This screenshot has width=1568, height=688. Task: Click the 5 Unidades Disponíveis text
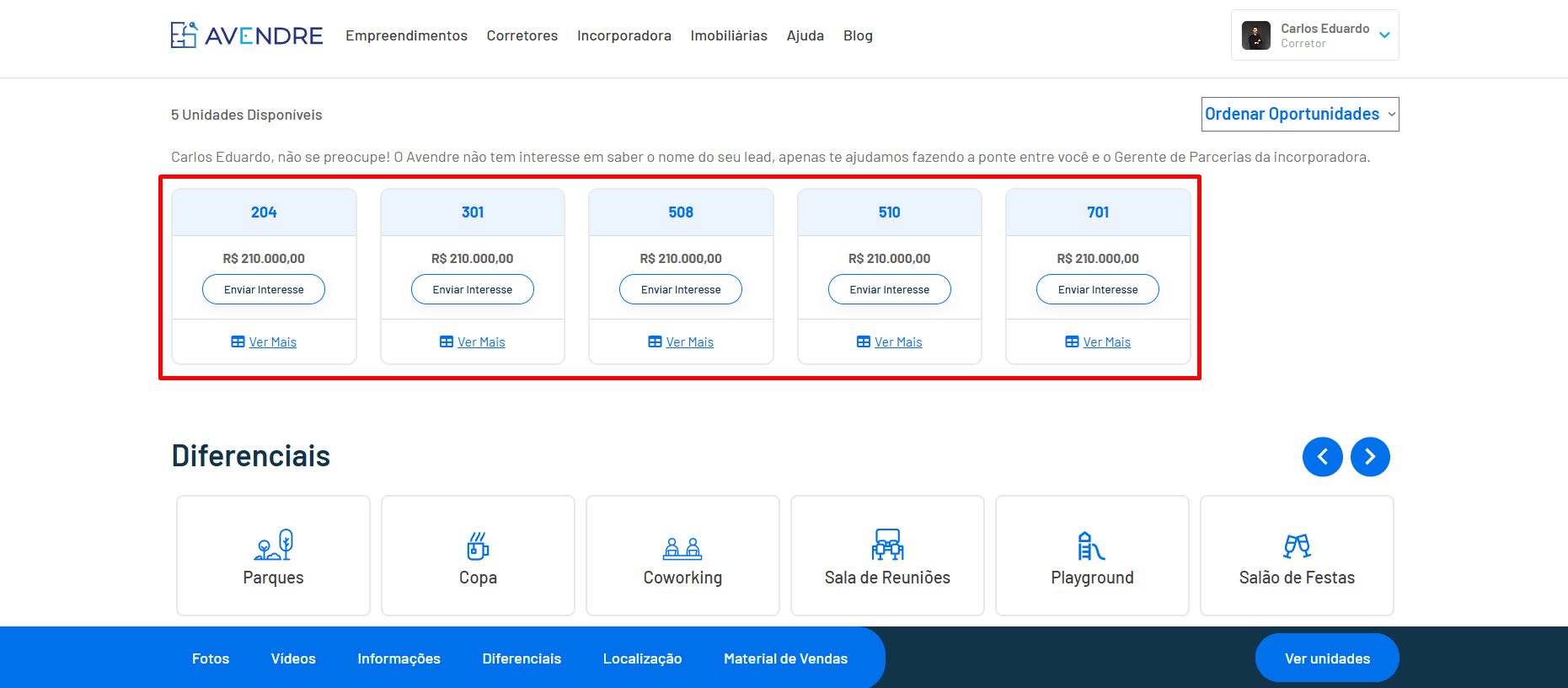point(246,115)
